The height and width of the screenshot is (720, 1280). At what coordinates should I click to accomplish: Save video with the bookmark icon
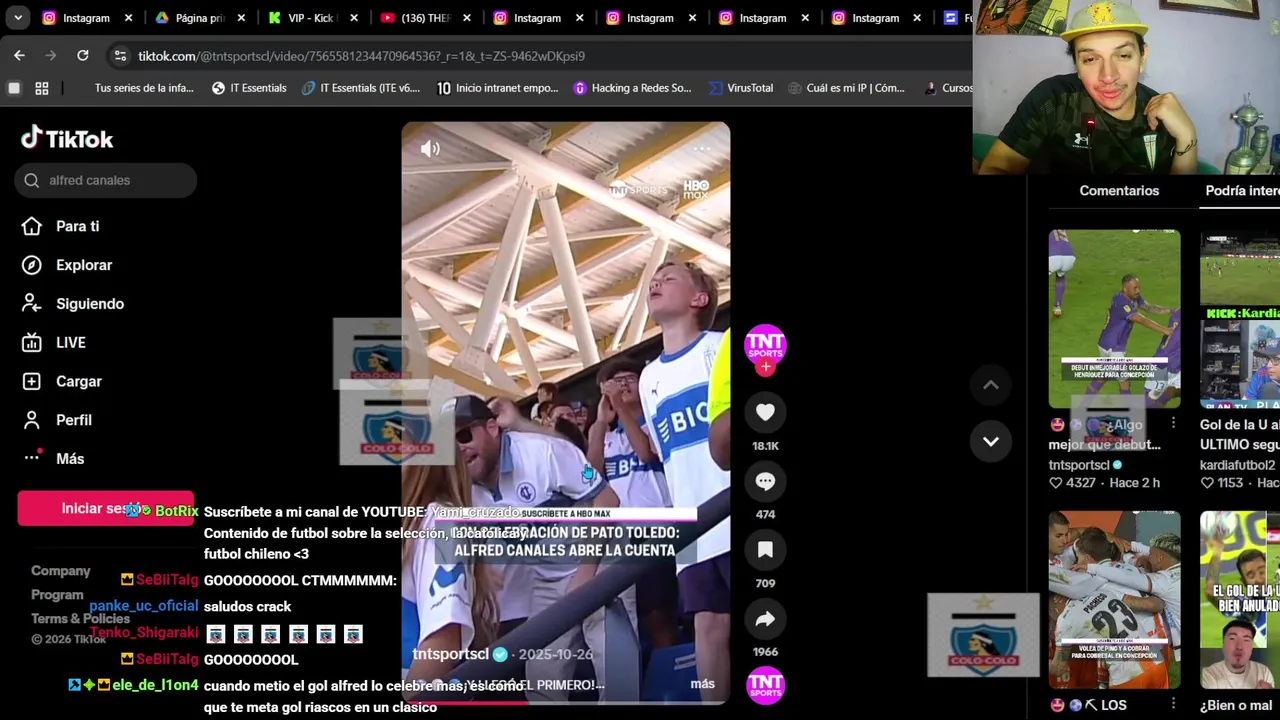coord(765,550)
